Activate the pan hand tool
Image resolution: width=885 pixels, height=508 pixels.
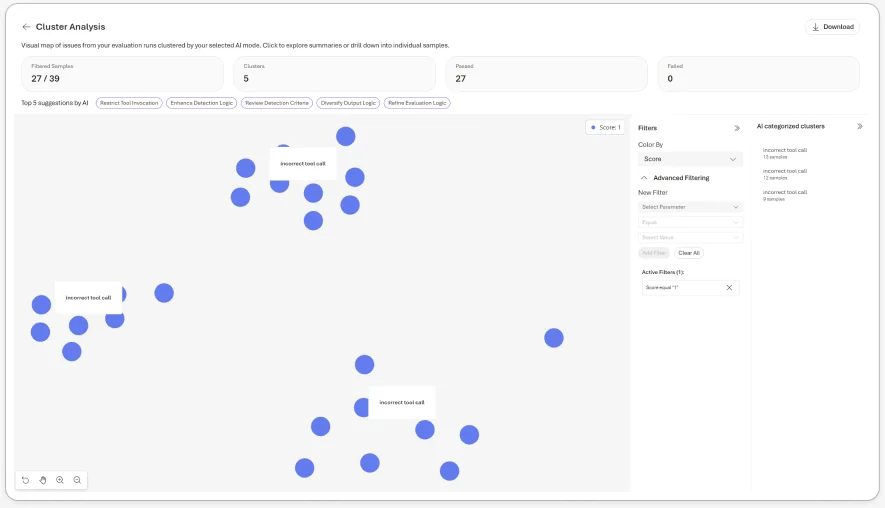pyautogui.click(x=43, y=480)
